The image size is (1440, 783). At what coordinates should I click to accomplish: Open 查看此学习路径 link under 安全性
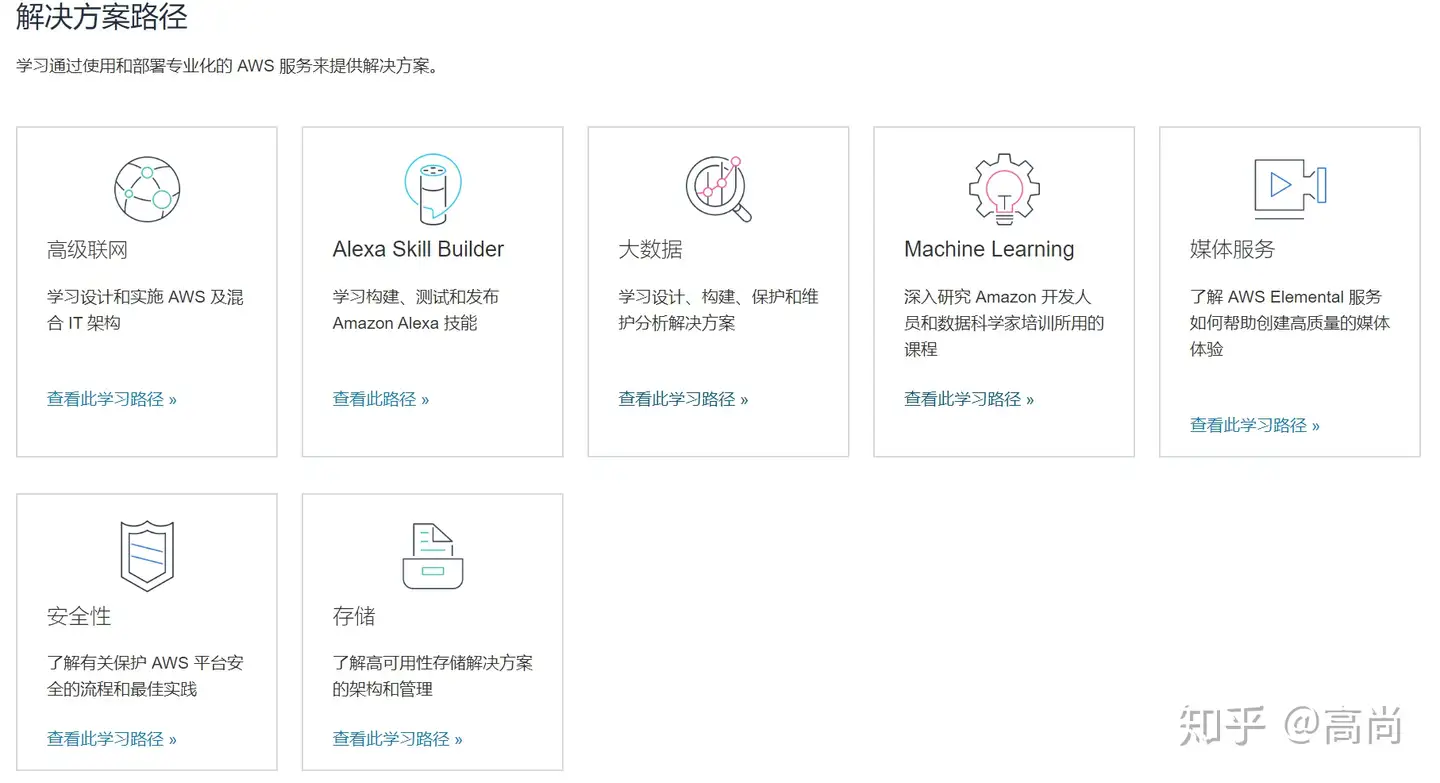point(112,739)
